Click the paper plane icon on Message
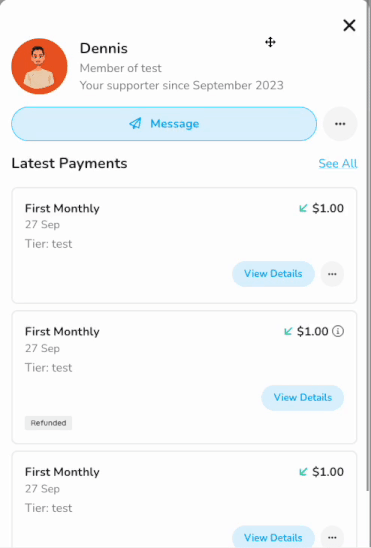The image size is (371, 548). click(x=136, y=123)
